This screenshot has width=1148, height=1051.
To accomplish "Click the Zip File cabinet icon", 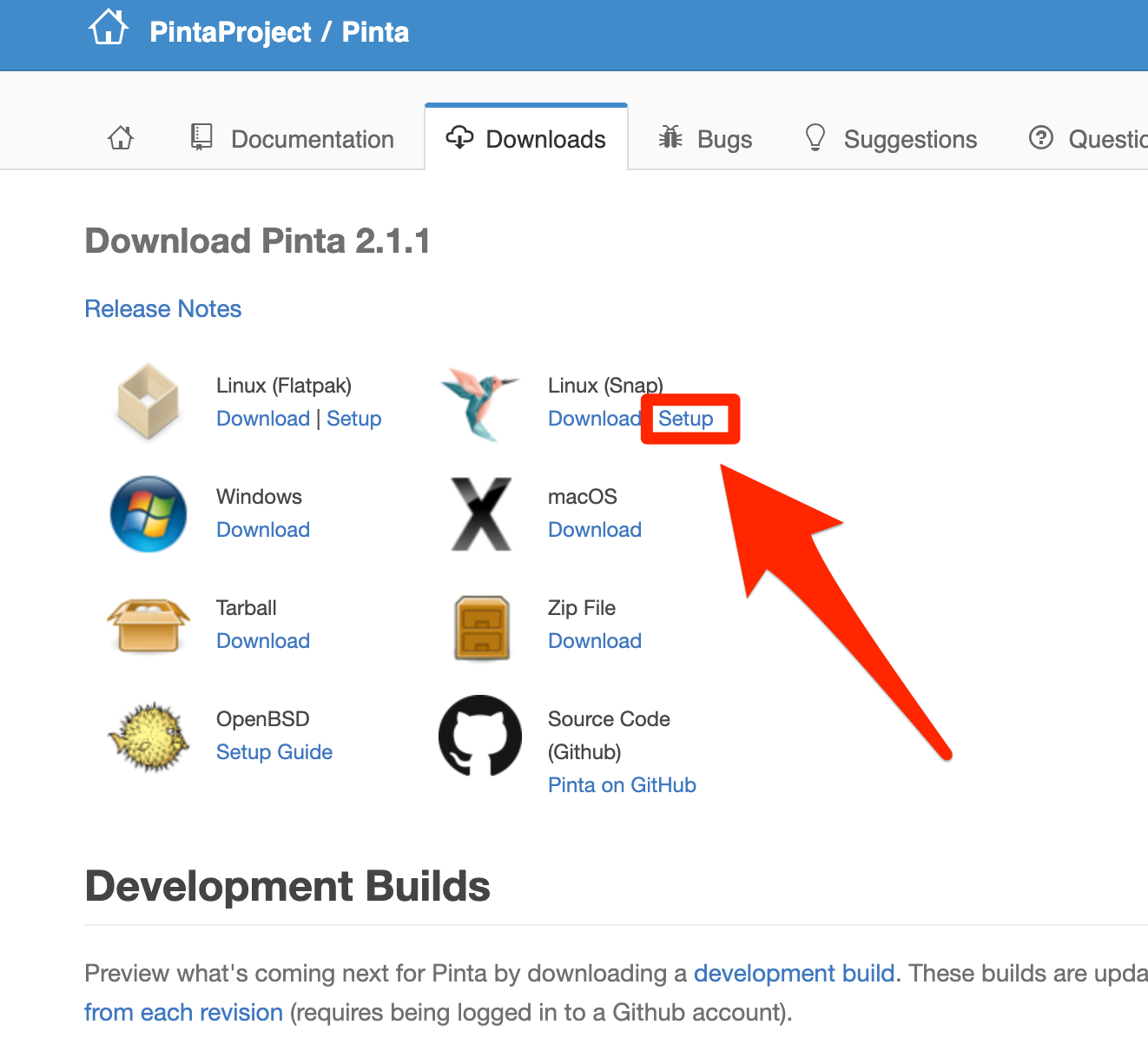I will tap(482, 627).
